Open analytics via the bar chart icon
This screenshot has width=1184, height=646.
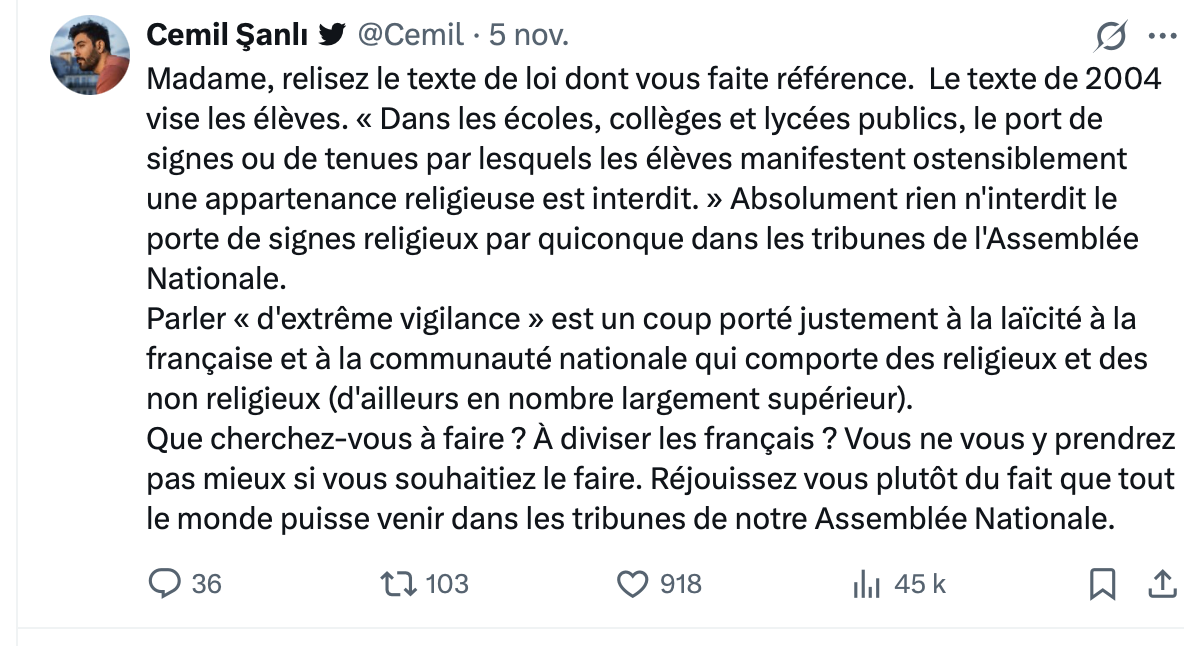(x=865, y=585)
